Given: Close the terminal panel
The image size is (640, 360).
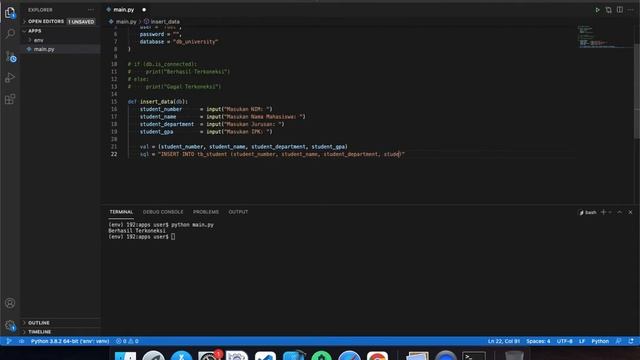Looking at the screenshot, I should coord(630,212).
